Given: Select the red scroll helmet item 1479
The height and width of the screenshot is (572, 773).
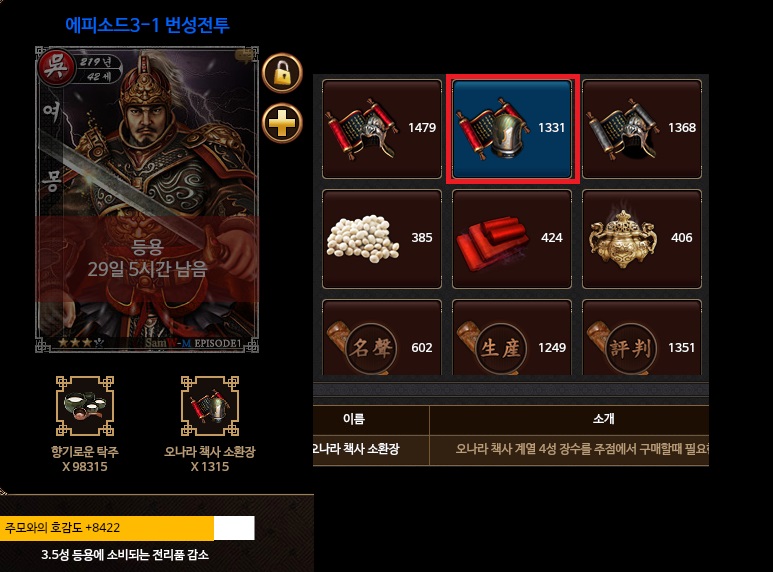Looking at the screenshot, I should [x=382, y=129].
